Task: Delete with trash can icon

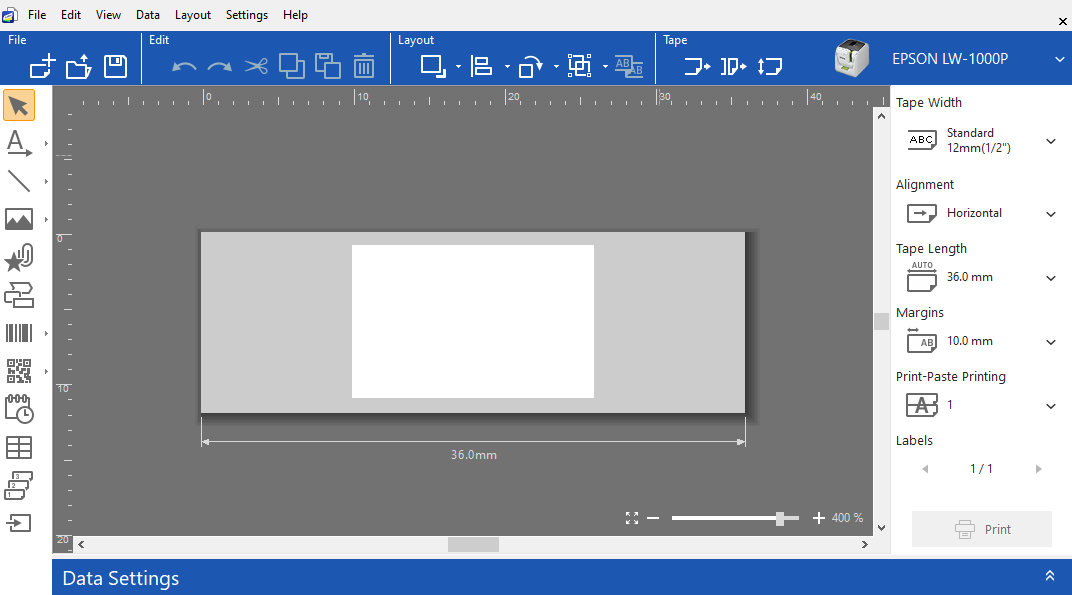Action: 364,66
